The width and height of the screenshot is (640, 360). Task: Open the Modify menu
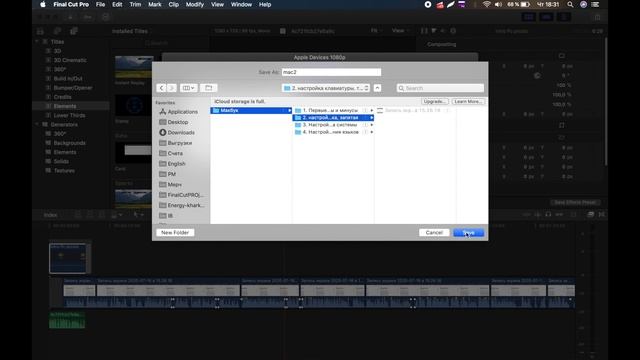(195, 4)
